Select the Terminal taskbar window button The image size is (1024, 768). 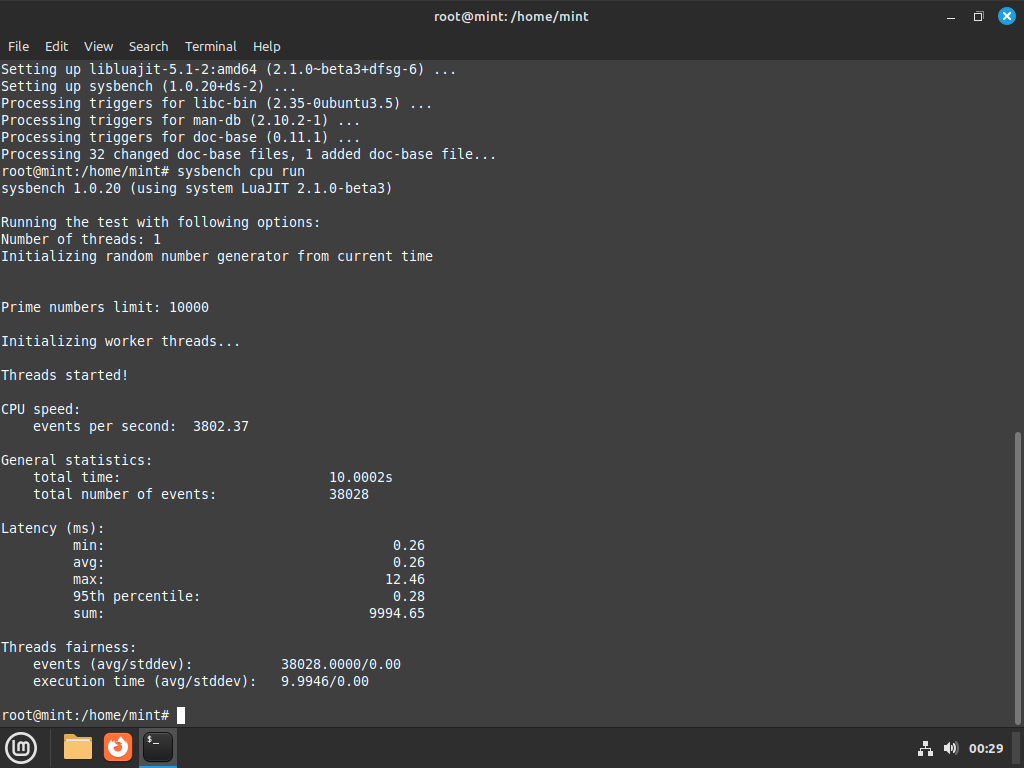(158, 747)
